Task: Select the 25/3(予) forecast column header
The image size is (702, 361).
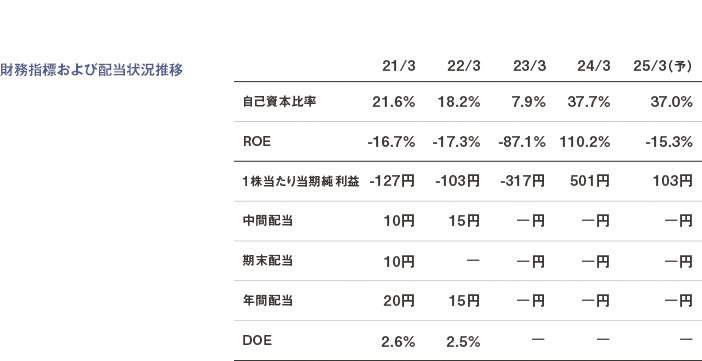Action: [x=663, y=66]
